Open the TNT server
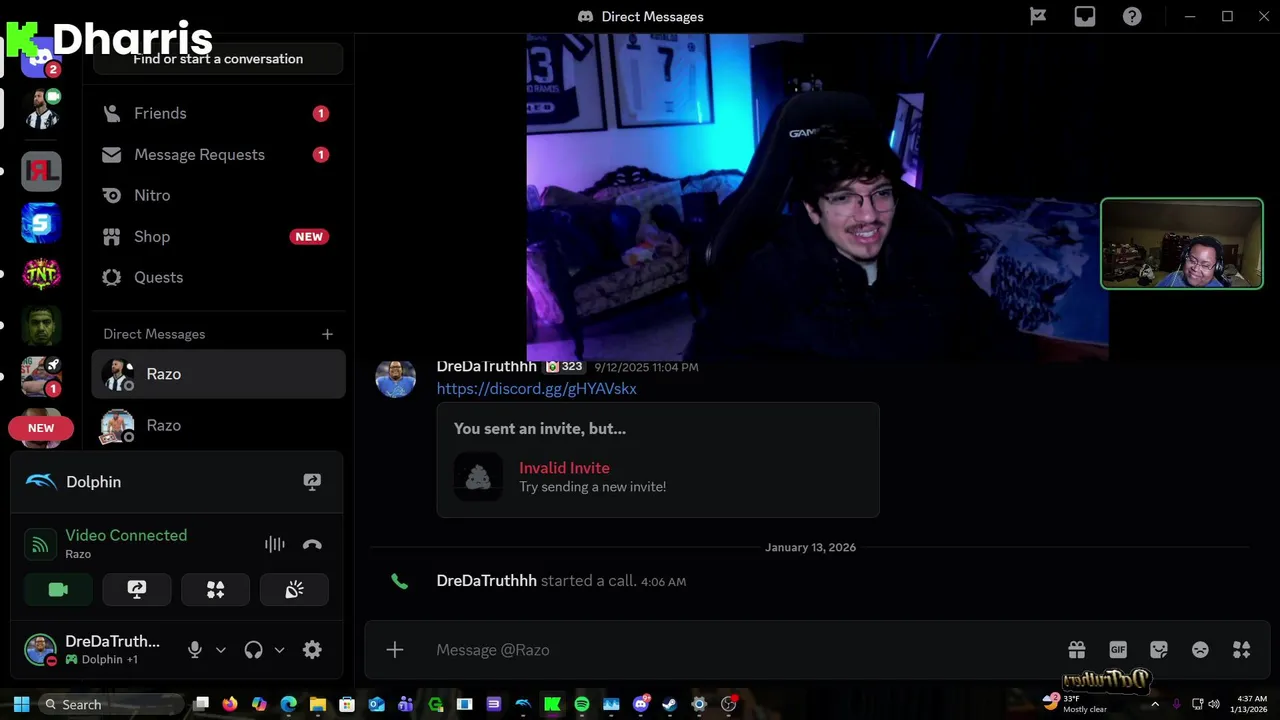 (x=41, y=274)
